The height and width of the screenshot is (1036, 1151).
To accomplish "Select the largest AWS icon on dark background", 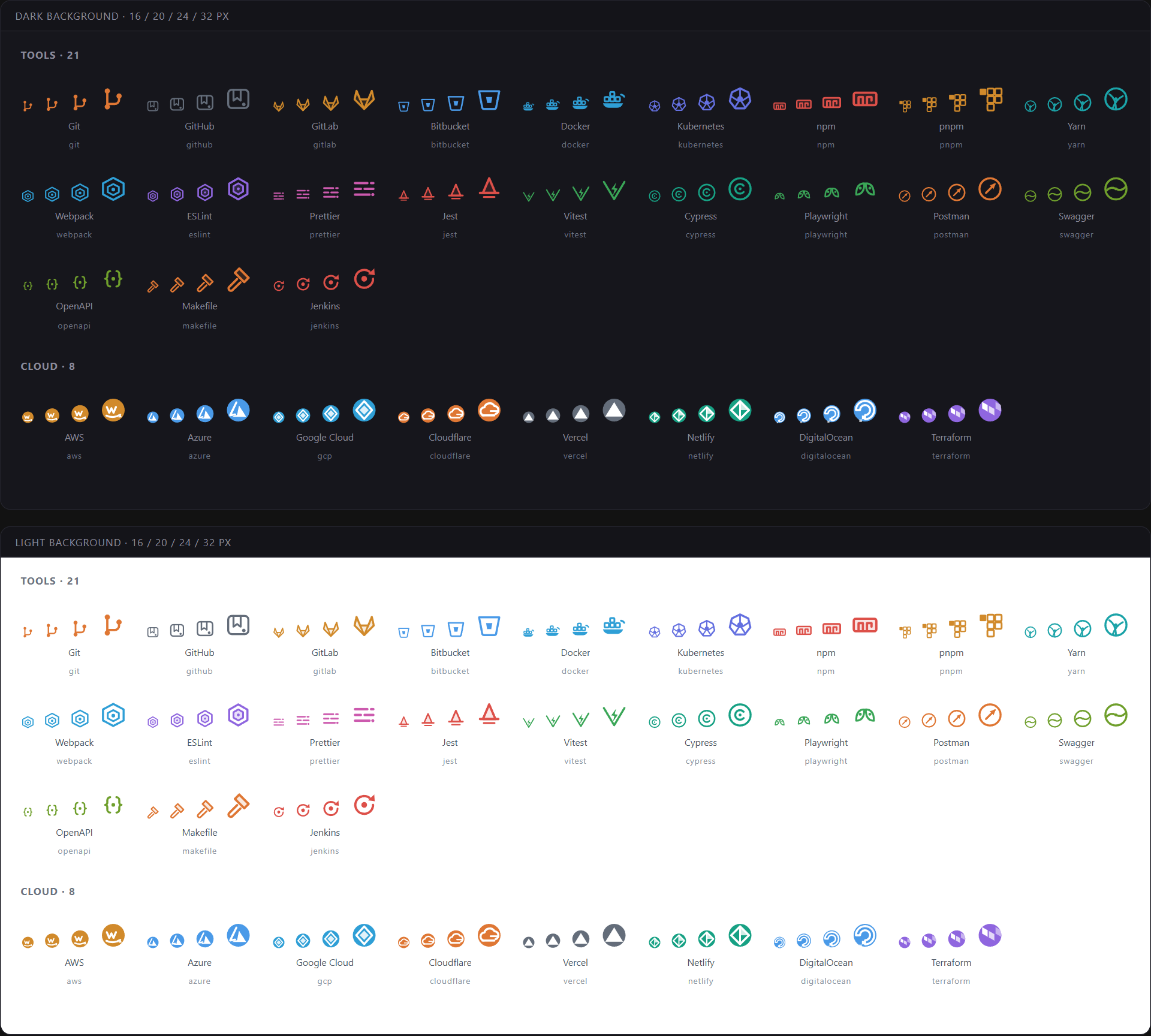I will coord(113,410).
